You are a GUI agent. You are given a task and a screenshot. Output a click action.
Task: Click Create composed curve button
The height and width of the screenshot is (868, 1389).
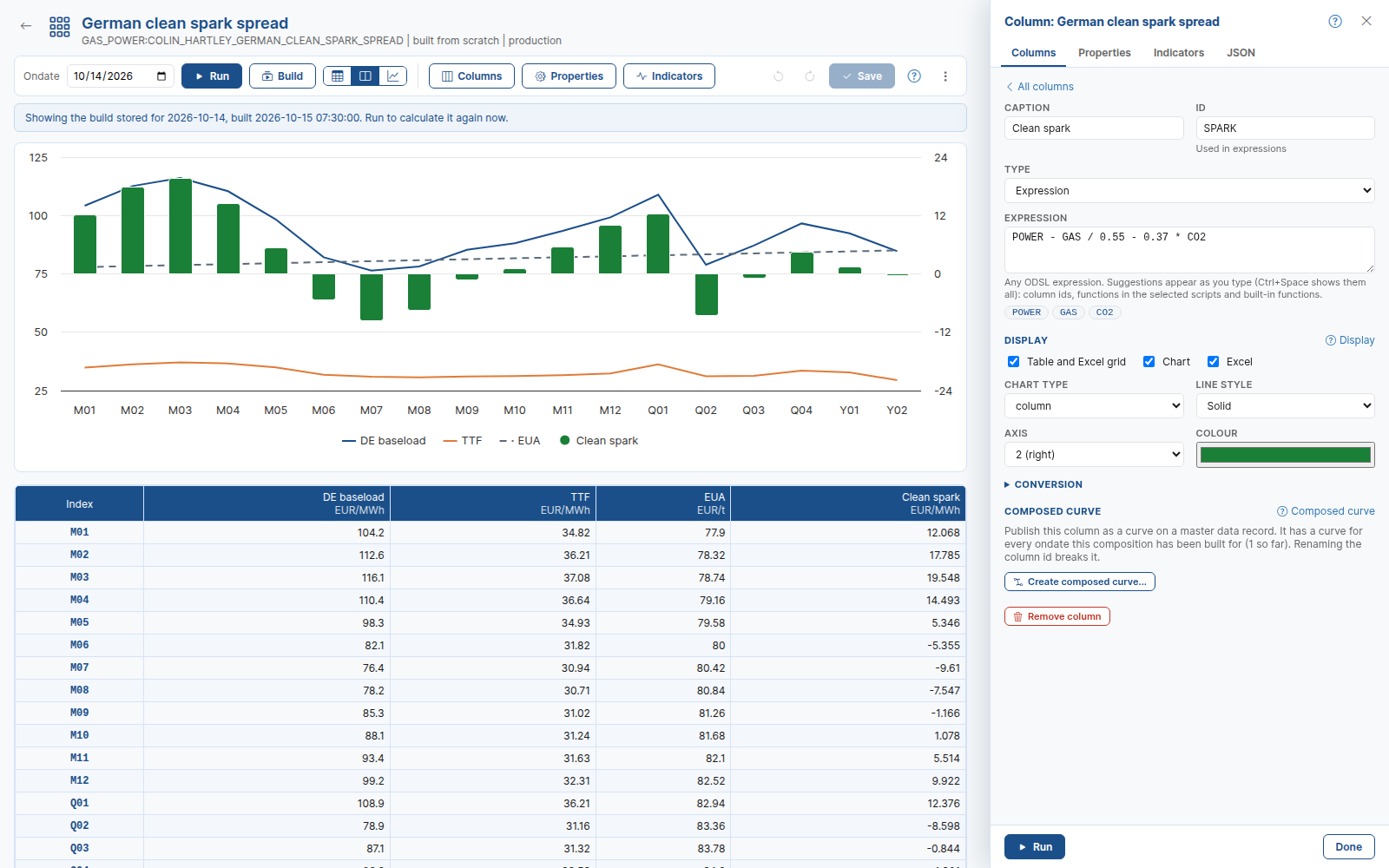pyautogui.click(x=1079, y=582)
